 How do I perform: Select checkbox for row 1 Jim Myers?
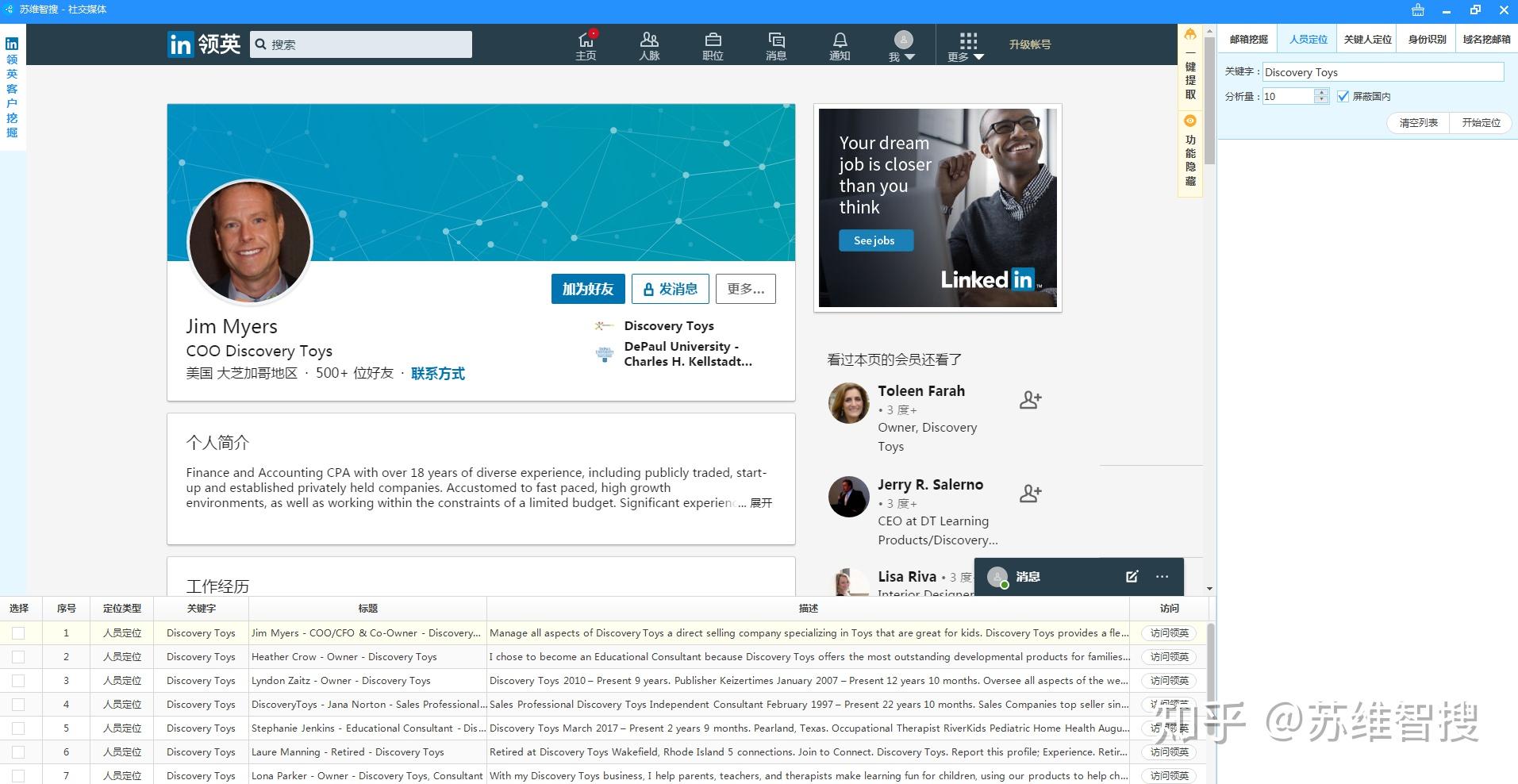point(18,633)
